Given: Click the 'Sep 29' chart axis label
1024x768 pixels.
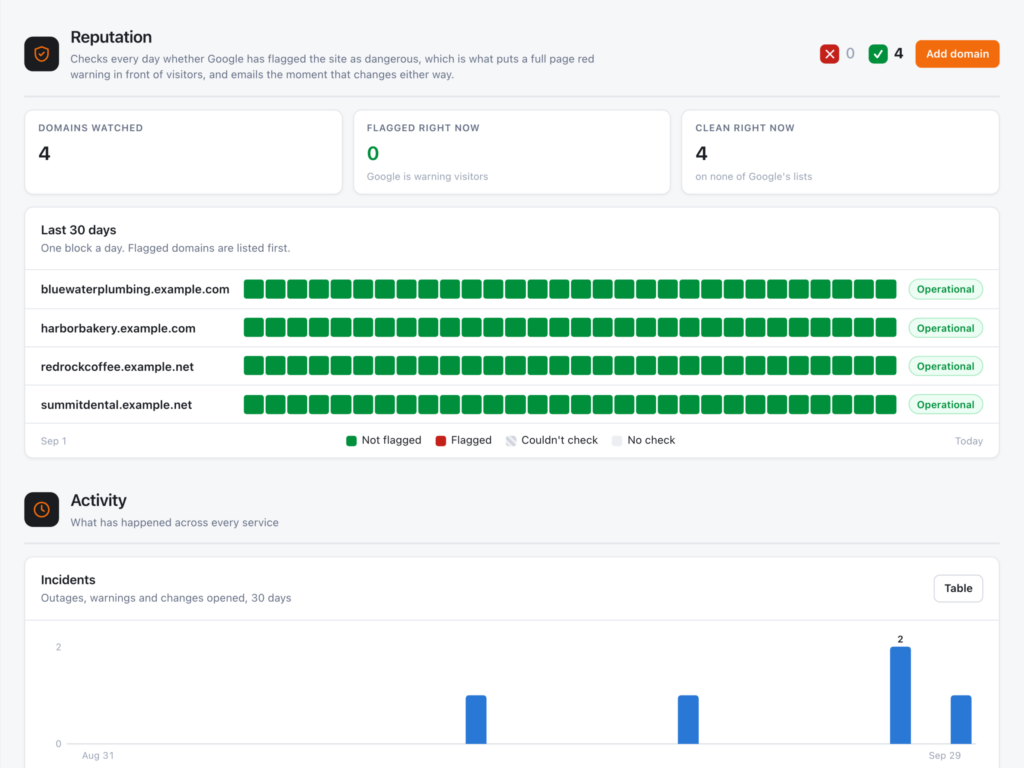Looking at the screenshot, I should [x=944, y=756].
